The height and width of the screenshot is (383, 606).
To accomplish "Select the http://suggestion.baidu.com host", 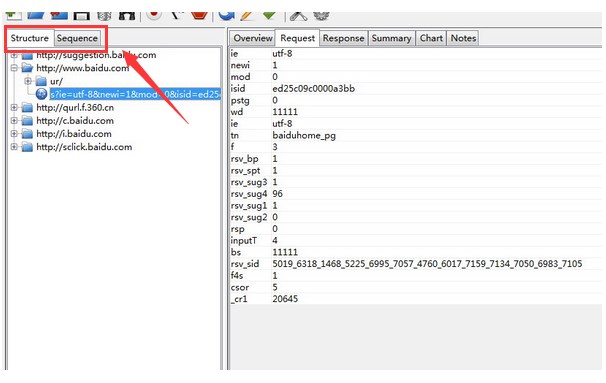I will (x=96, y=55).
